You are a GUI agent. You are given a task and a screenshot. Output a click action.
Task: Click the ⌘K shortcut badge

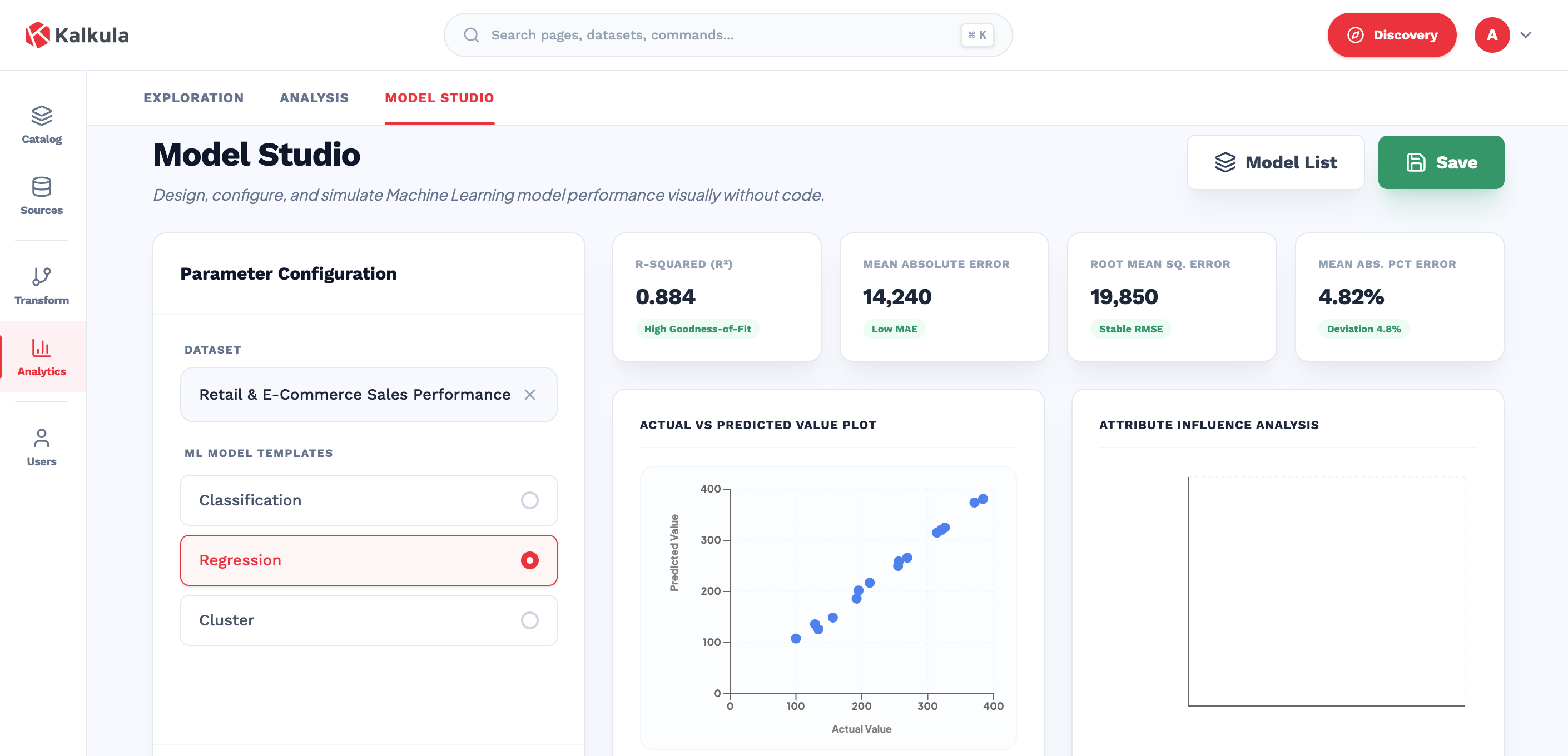pyautogui.click(x=977, y=34)
